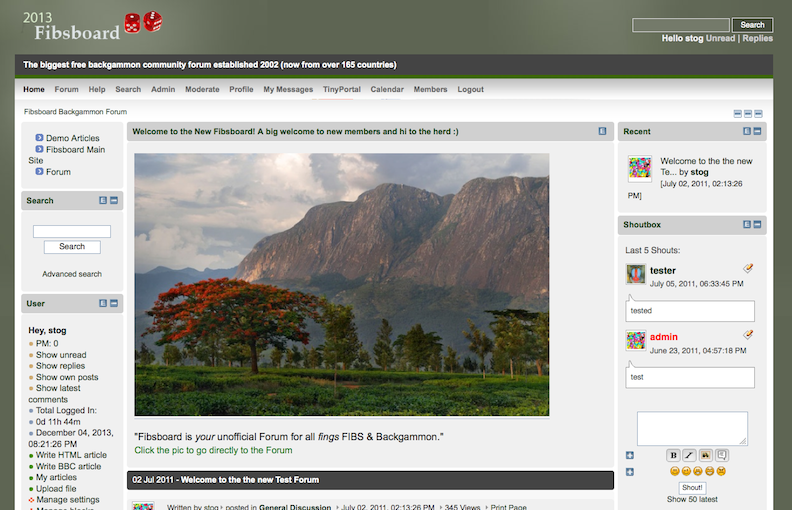Click the italic button in the Shoutbox toolbar
792x510 pixels.
click(x=689, y=455)
